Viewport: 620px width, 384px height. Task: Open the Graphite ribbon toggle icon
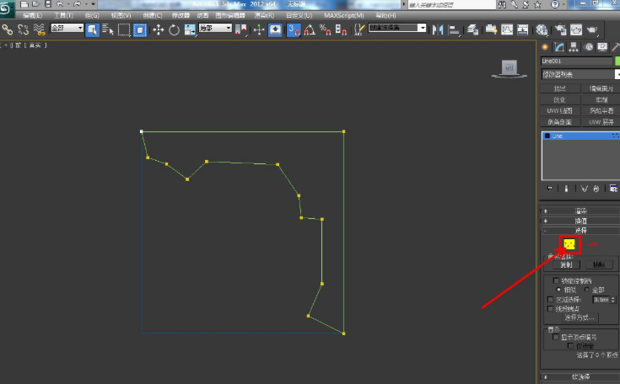pos(491,30)
